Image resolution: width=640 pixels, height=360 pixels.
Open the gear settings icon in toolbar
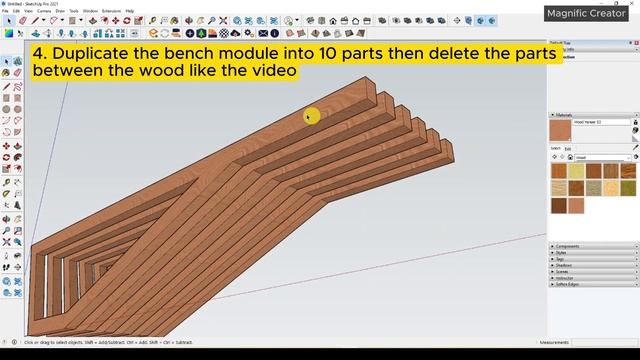coord(249,33)
